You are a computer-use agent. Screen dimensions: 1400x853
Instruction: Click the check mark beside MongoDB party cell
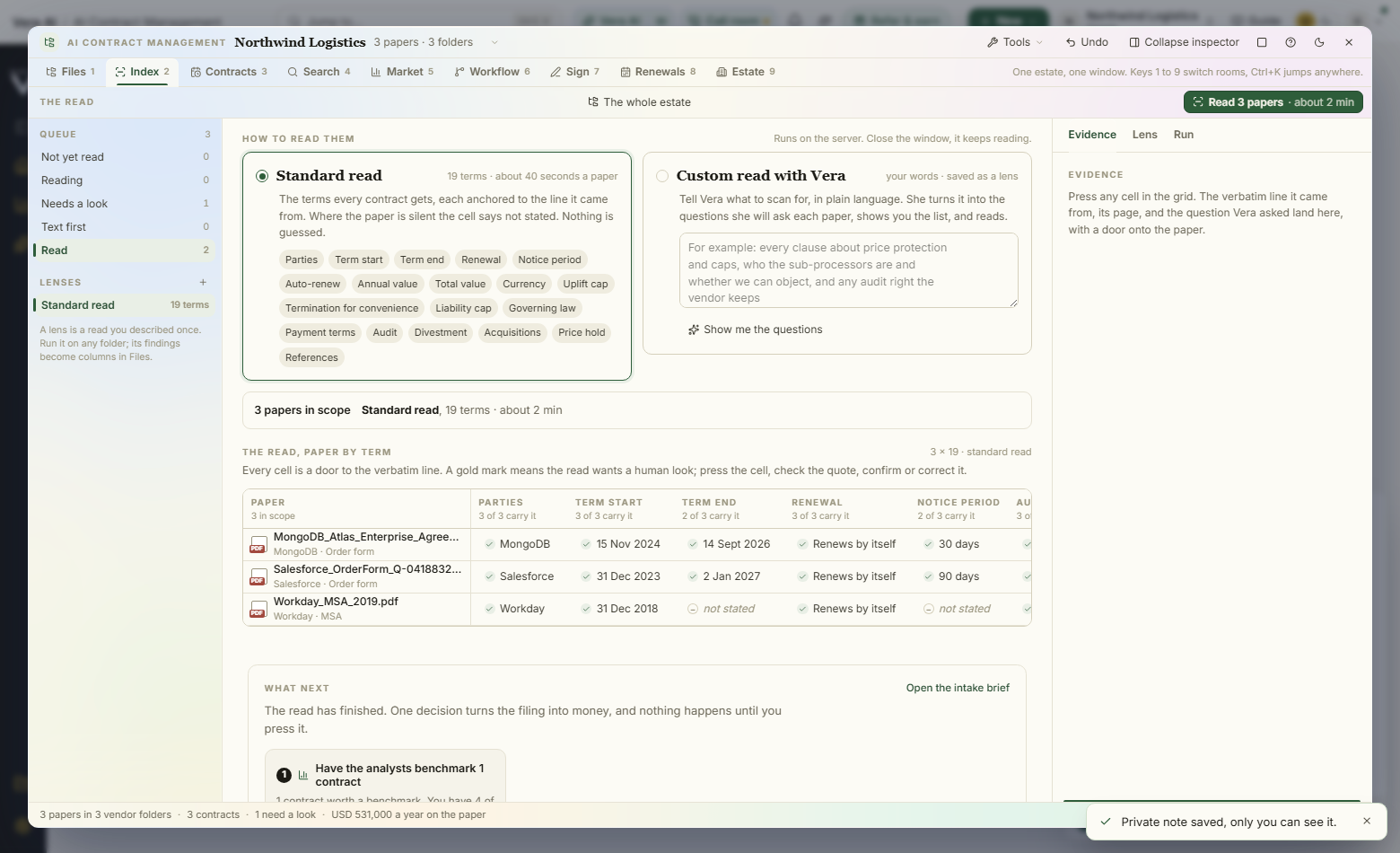pos(489,544)
